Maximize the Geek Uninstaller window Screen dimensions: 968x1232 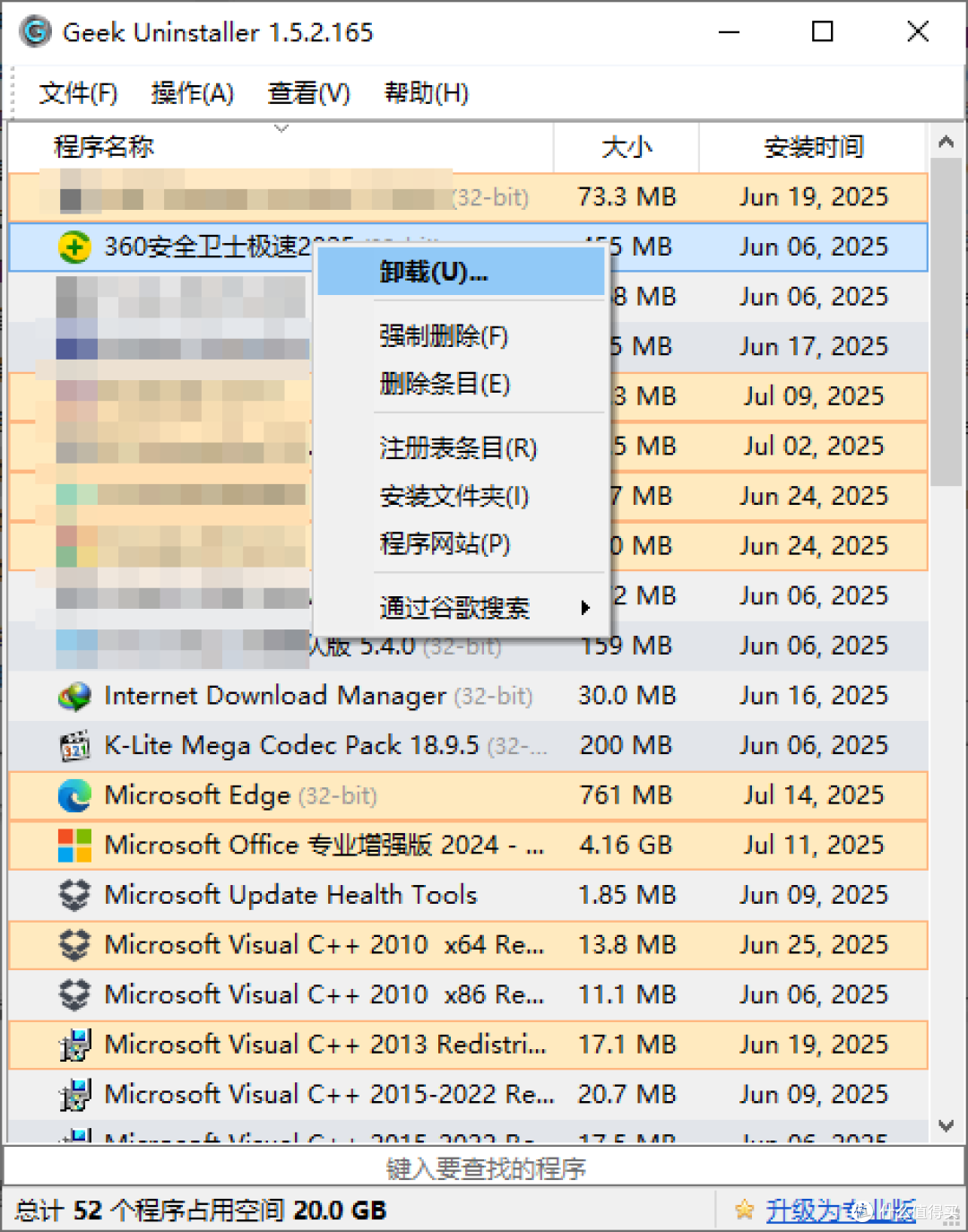pos(823,32)
